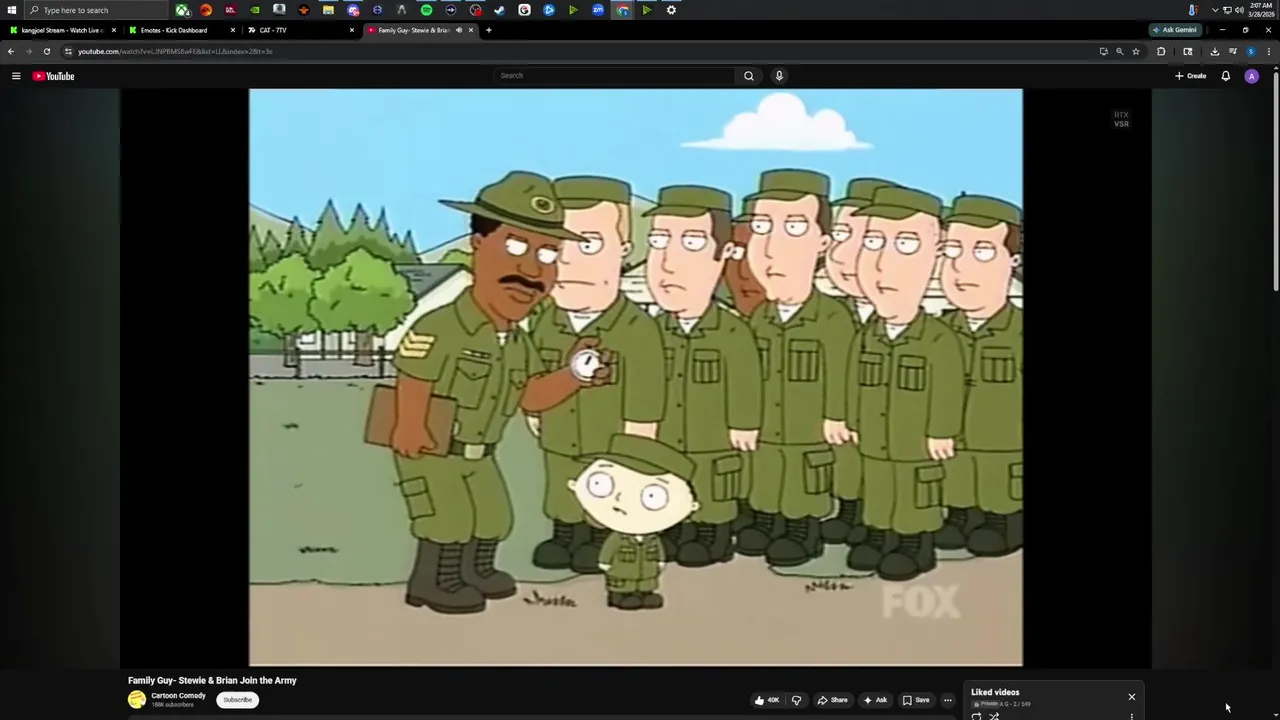
Task: Share the video
Action: [832, 700]
